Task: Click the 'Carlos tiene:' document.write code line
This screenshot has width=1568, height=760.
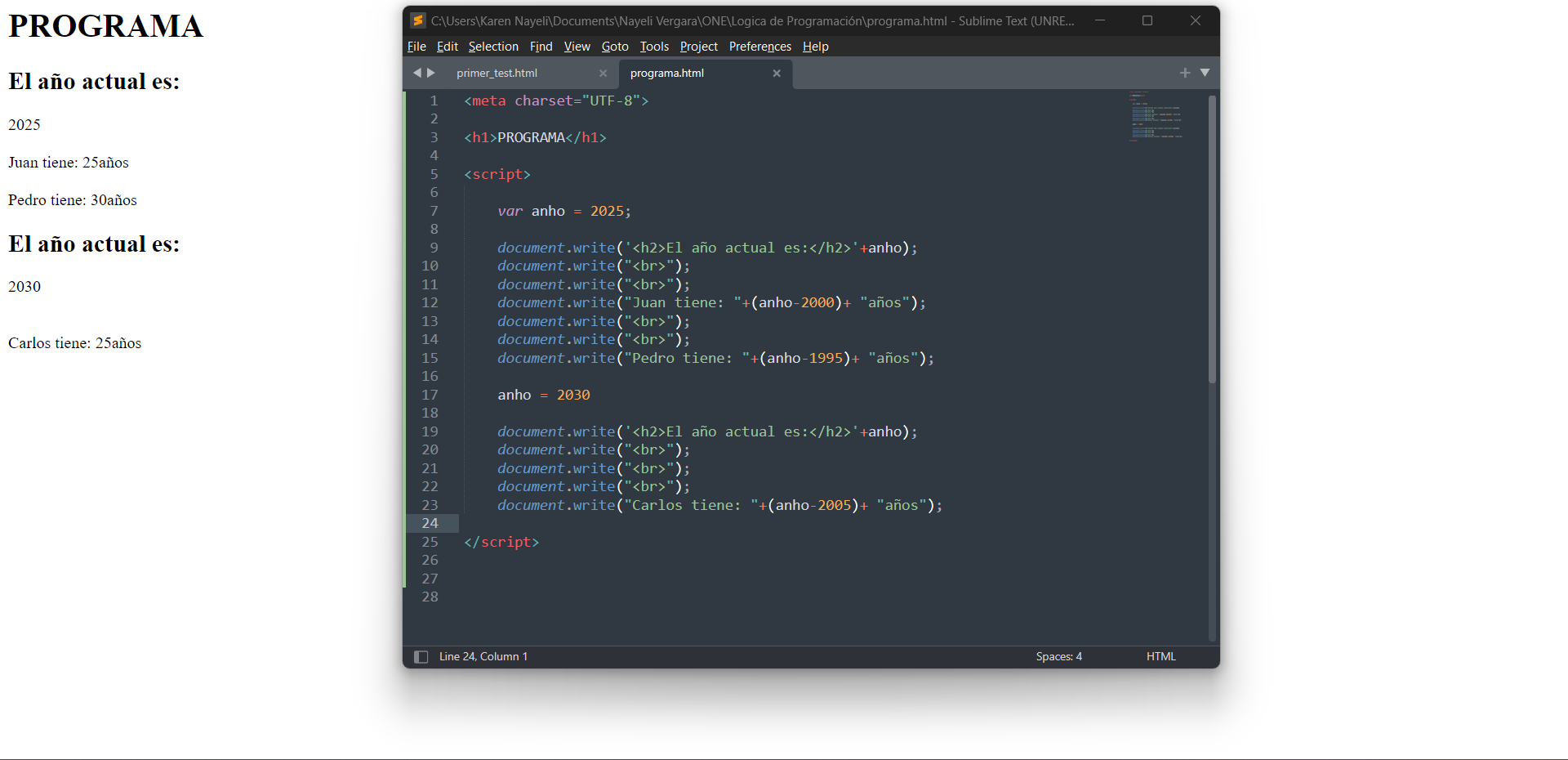Action: [x=720, y=505]
